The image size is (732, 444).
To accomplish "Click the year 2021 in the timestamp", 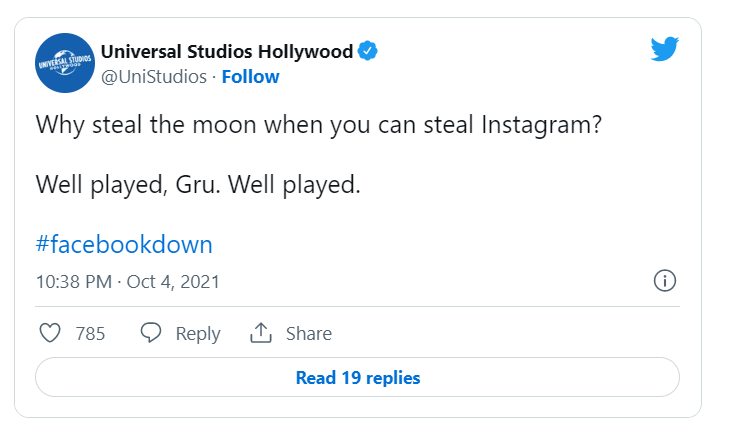I will (x=200, y=282).
